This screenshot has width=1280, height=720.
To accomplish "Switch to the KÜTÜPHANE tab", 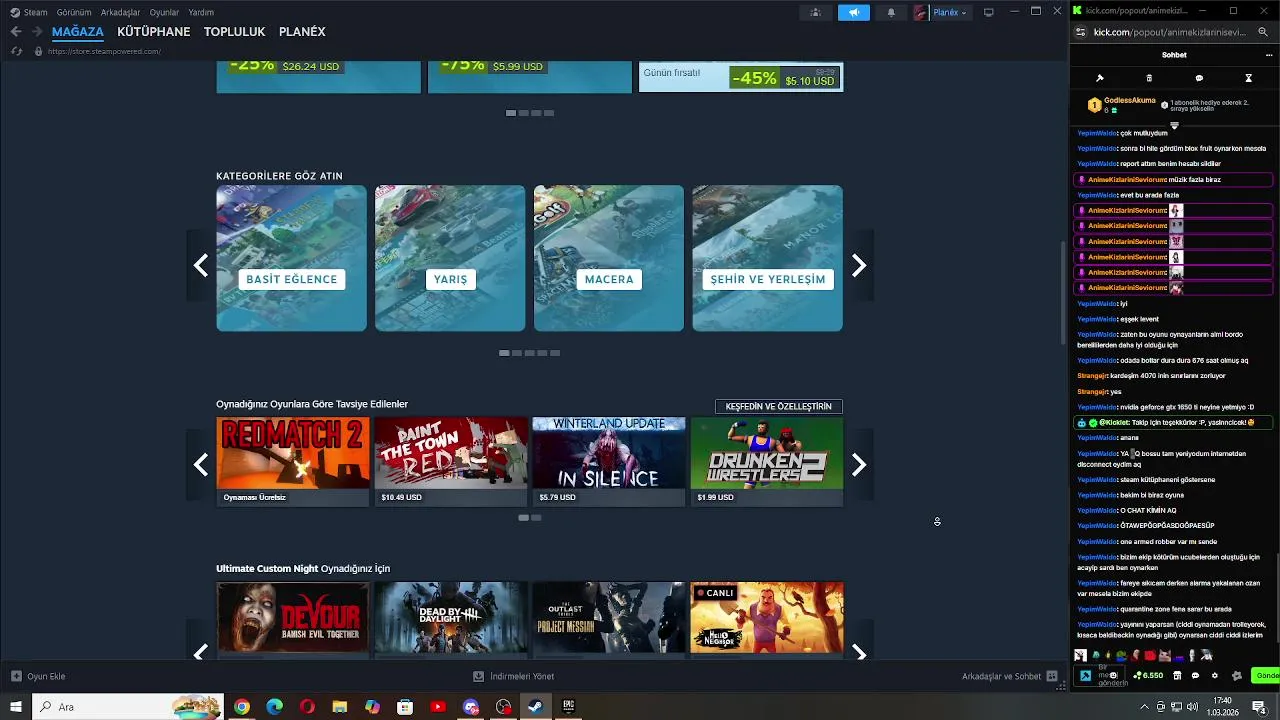I will (153, 32).
